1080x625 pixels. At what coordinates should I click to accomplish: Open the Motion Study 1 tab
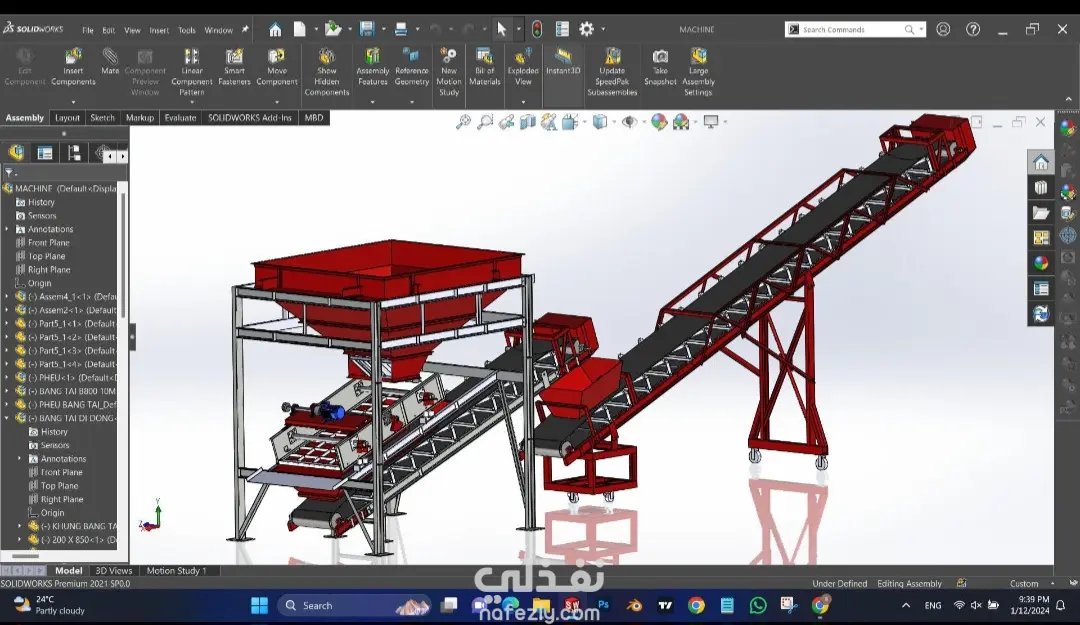(176, 571)
